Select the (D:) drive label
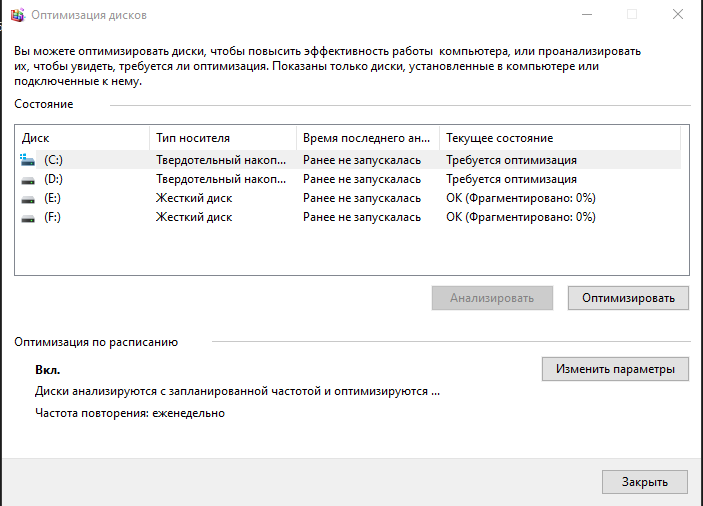Image resolution: width=703 pixels, height=506 pixels. [53, 179]
